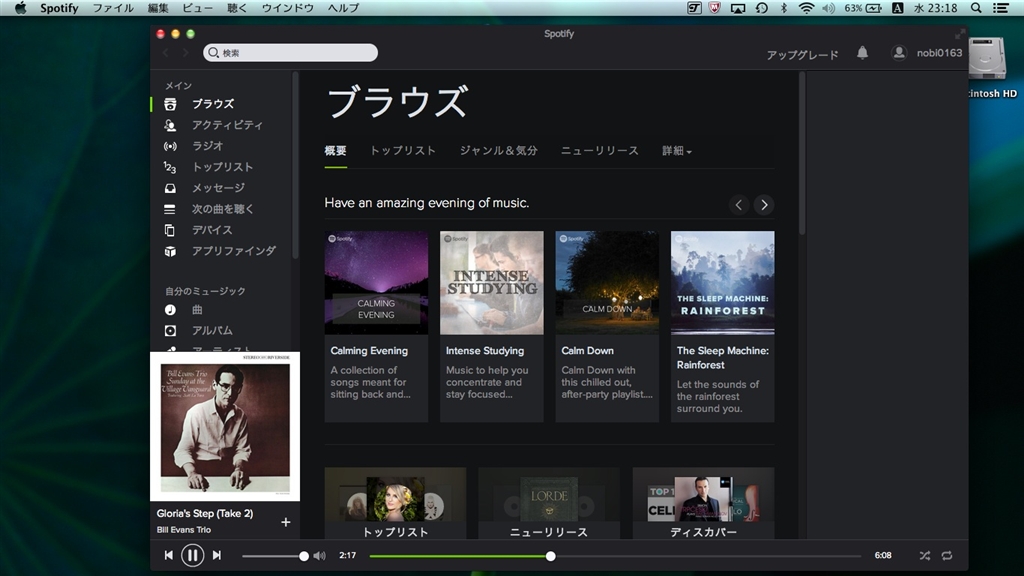Click the notifications bell icon
The image size is (1024, 576).
click(x=862, y=53)
